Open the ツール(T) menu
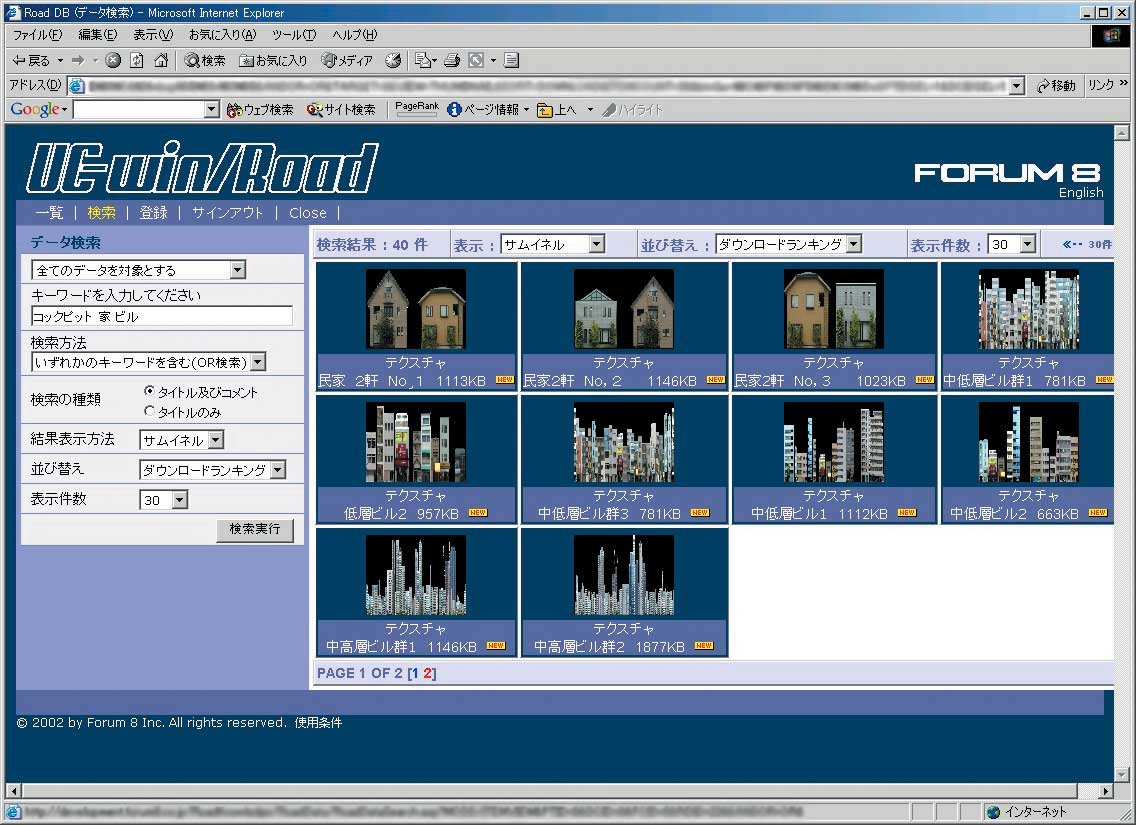The image size is (1136, 825). pos(294,35)
